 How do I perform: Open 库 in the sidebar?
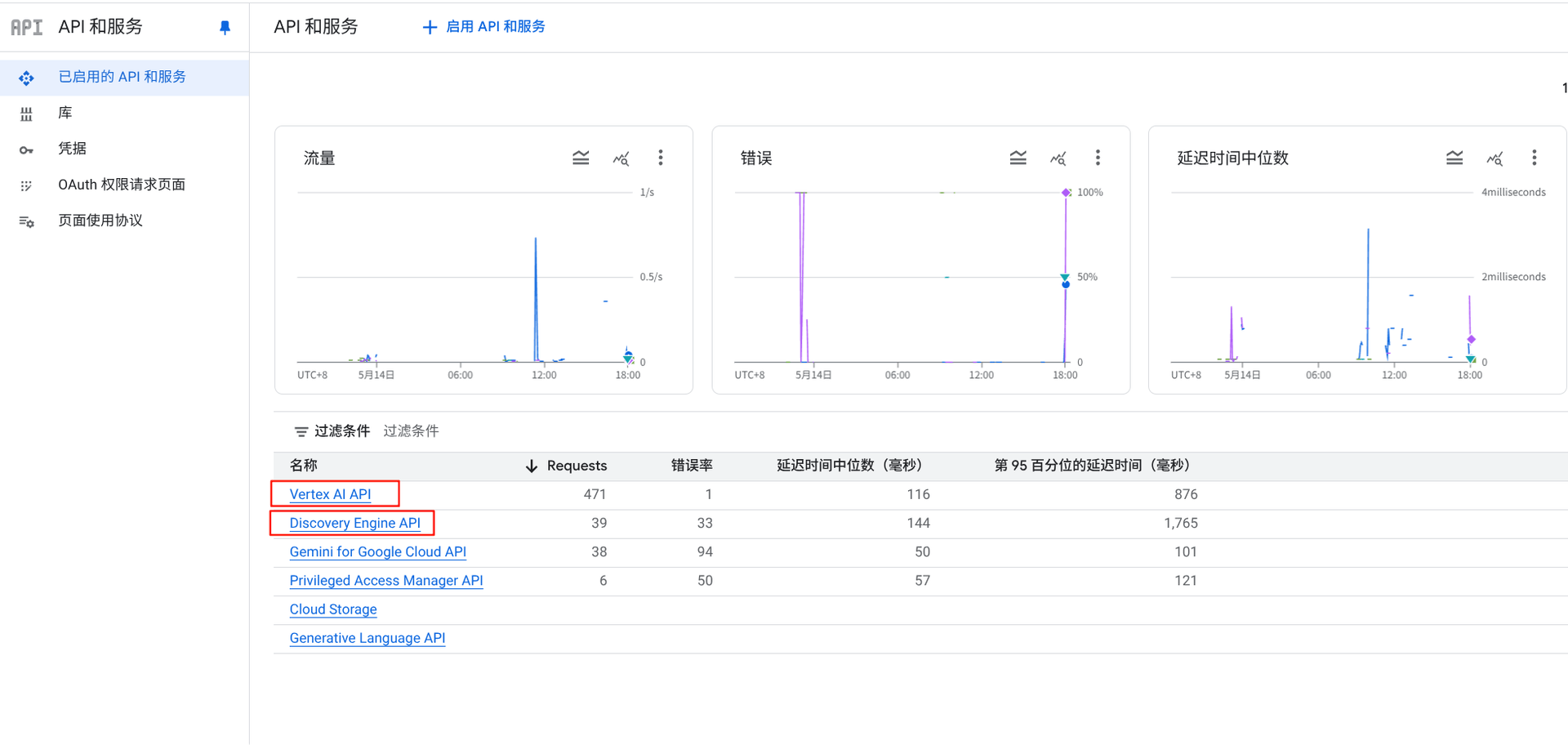(124, 113)
